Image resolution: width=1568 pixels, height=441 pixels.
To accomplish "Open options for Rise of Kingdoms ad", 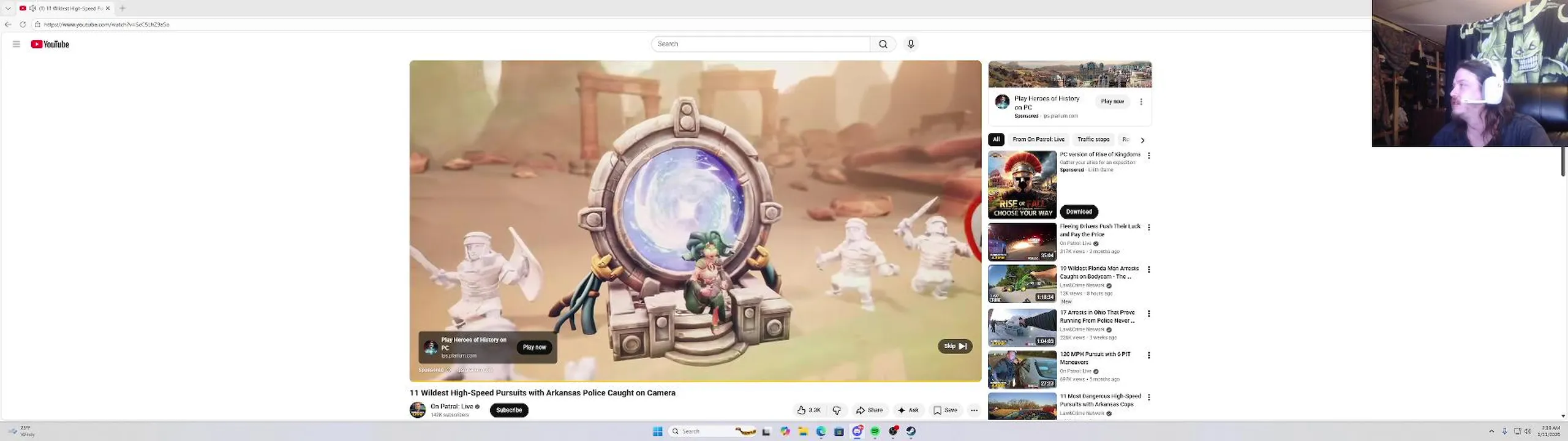I will click(1149, 156).
